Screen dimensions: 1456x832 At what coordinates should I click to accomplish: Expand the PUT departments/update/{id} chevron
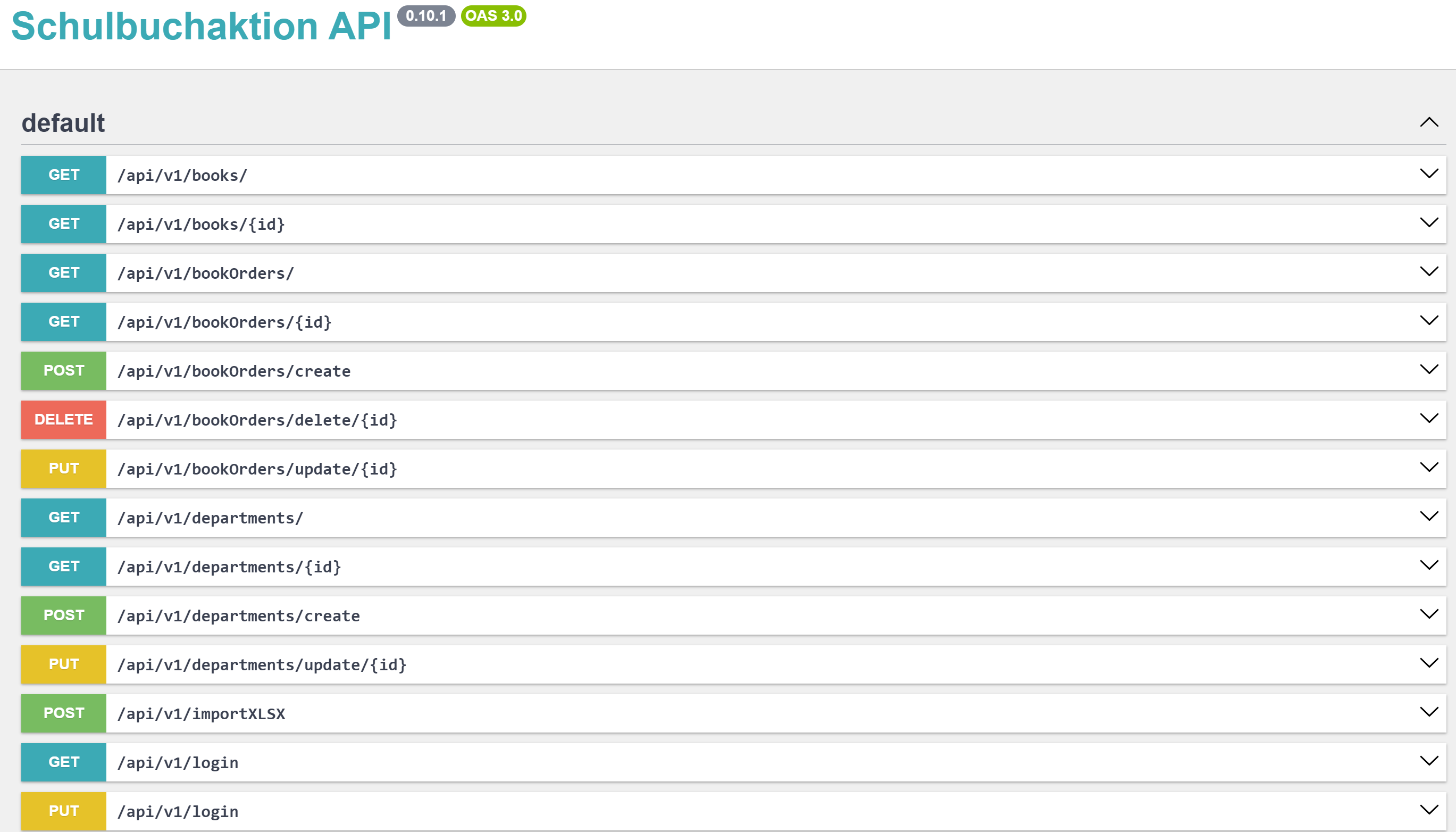(1428, 663)
